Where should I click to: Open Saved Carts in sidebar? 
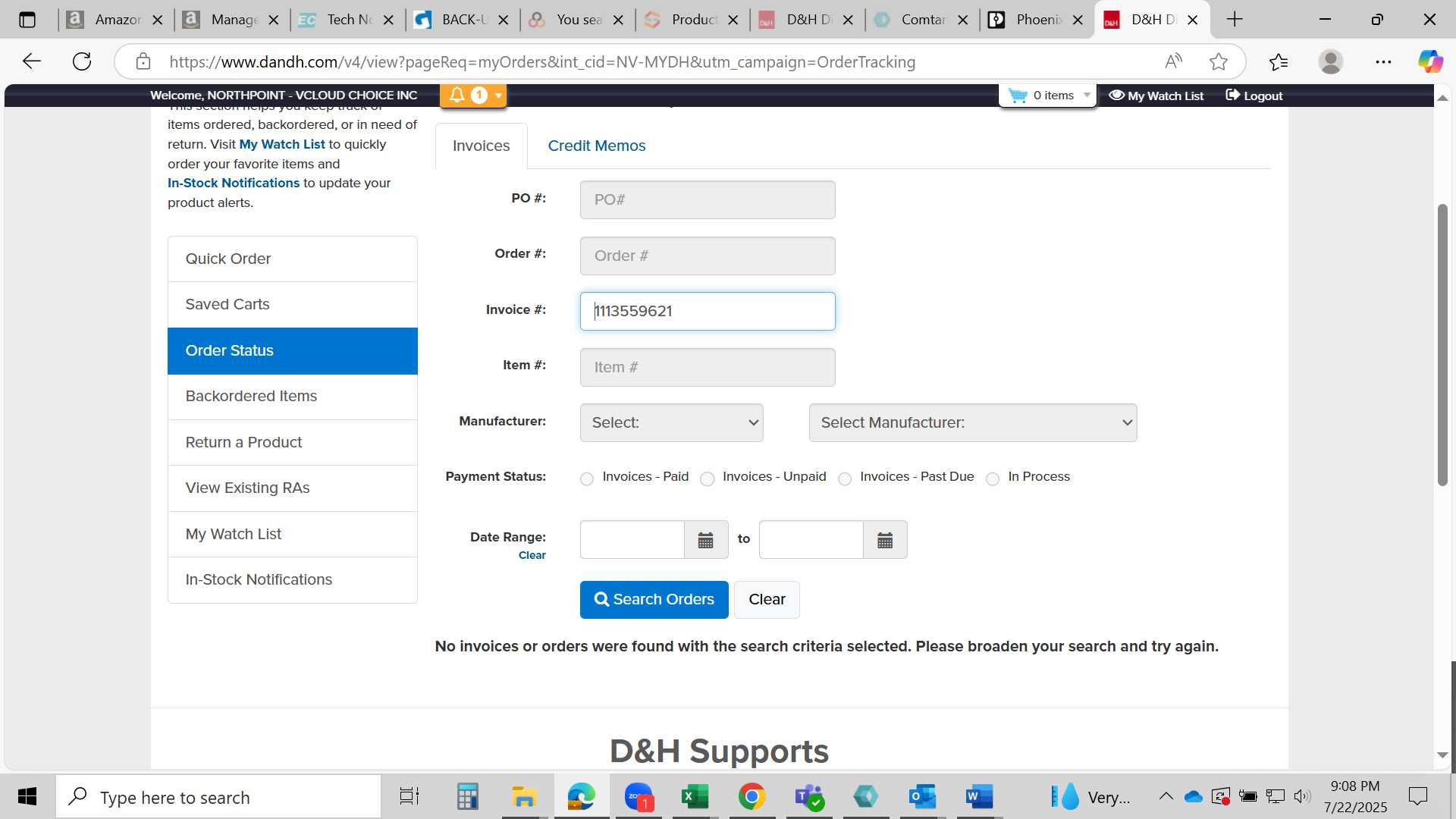click(x=292, y=304)
